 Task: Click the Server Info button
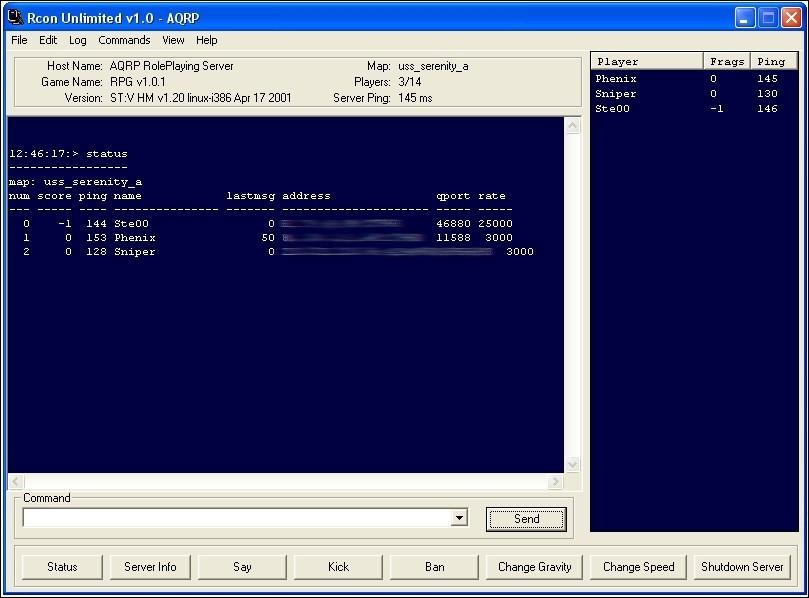[150, 567]
